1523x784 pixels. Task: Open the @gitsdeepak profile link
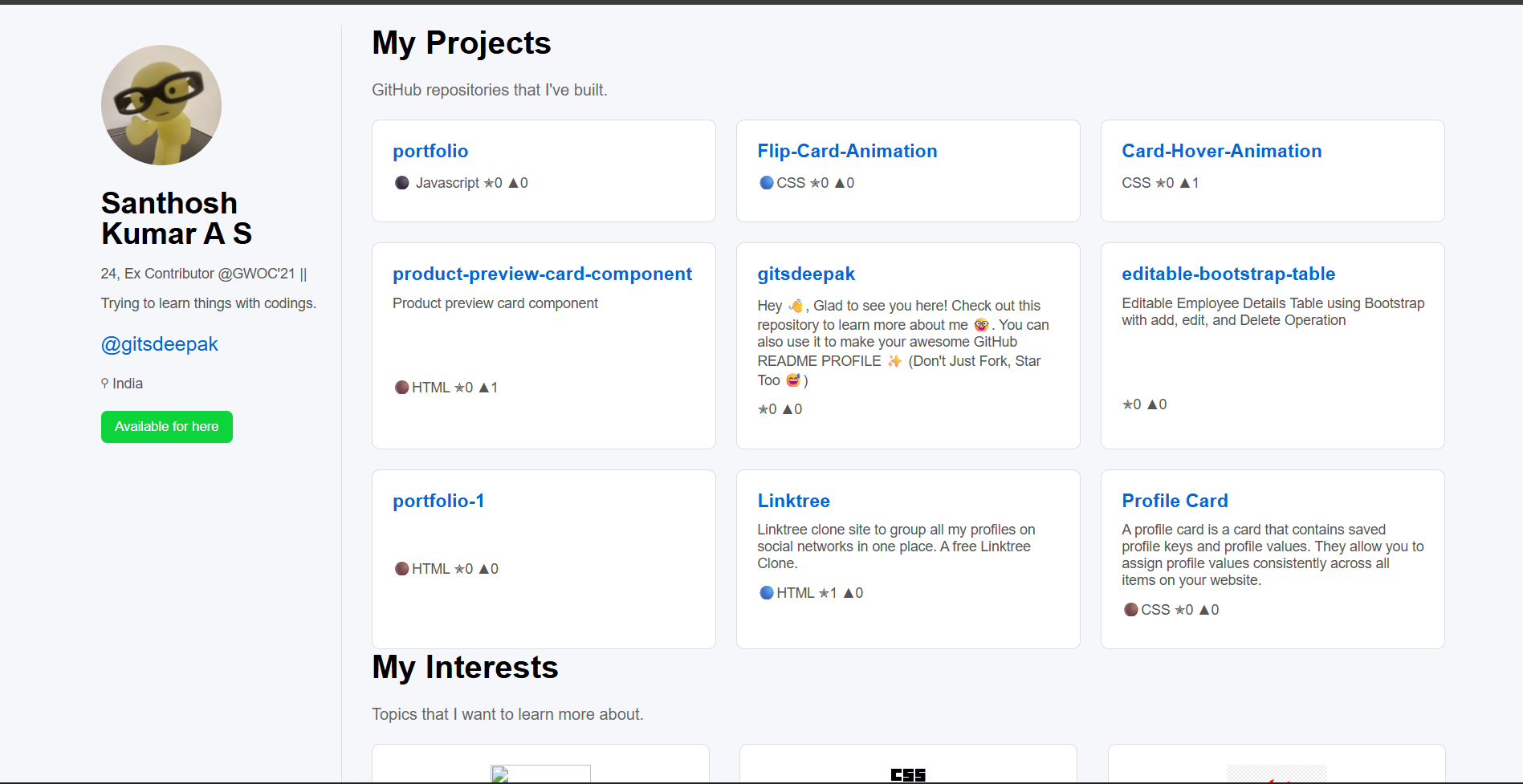159,344
